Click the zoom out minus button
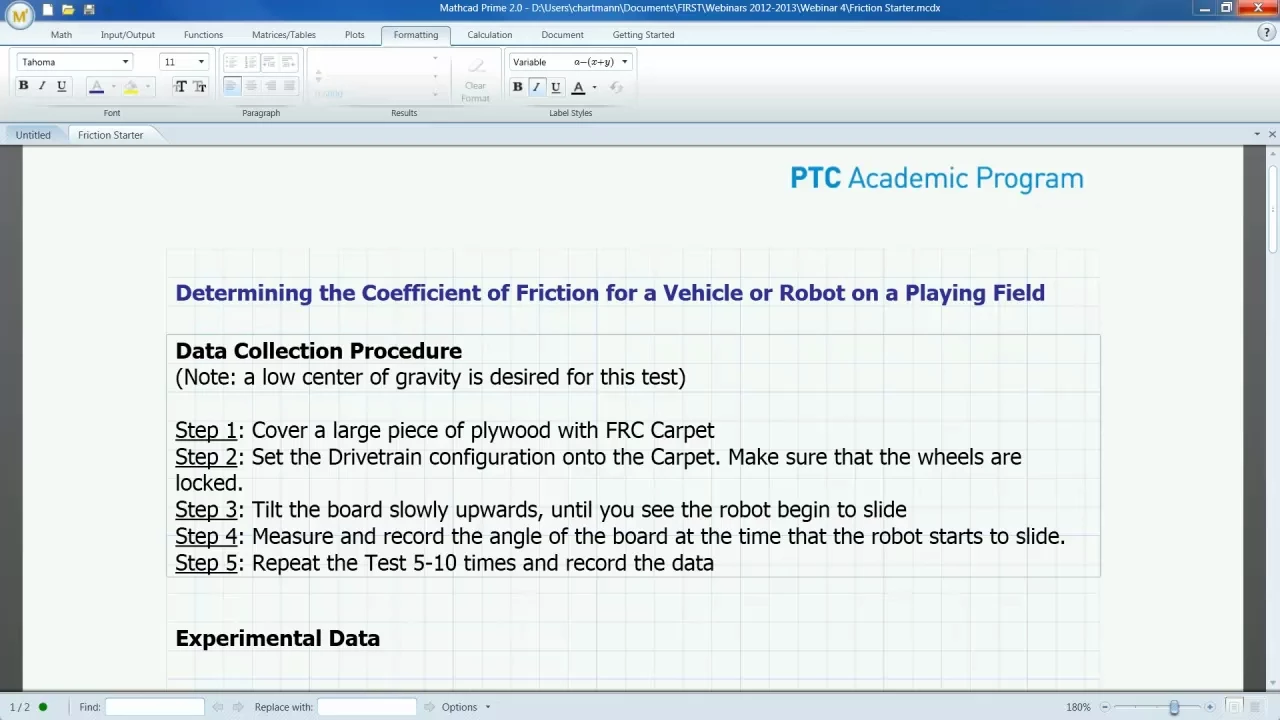 pyautogui.click(x=1106, y=707)
